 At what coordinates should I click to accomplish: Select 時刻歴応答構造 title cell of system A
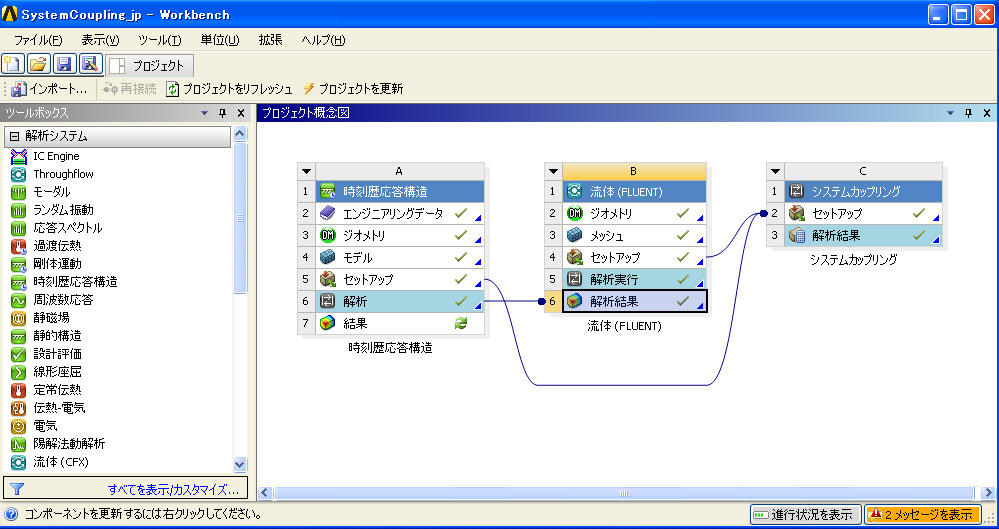coord(399,191)
